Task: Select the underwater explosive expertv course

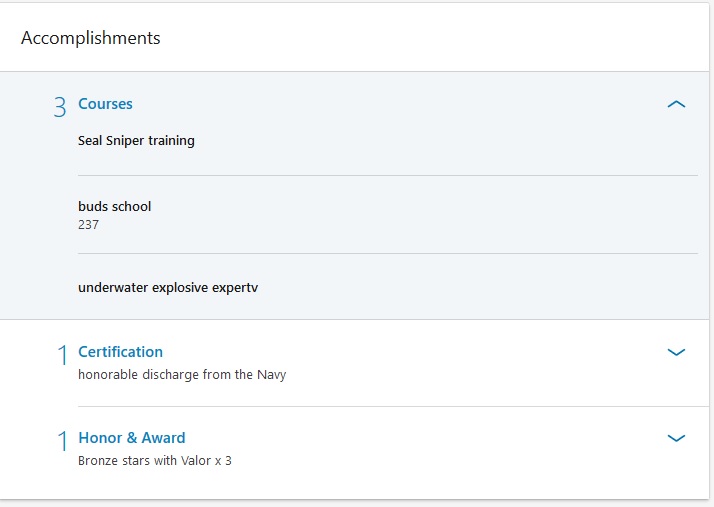Action: (x=168, y=288)
